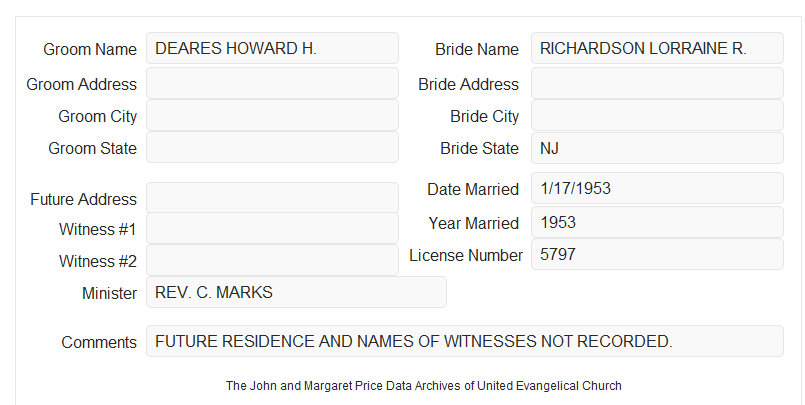Click the Comments label
This screenshot has height=405, width=805.
pos(99,342)
